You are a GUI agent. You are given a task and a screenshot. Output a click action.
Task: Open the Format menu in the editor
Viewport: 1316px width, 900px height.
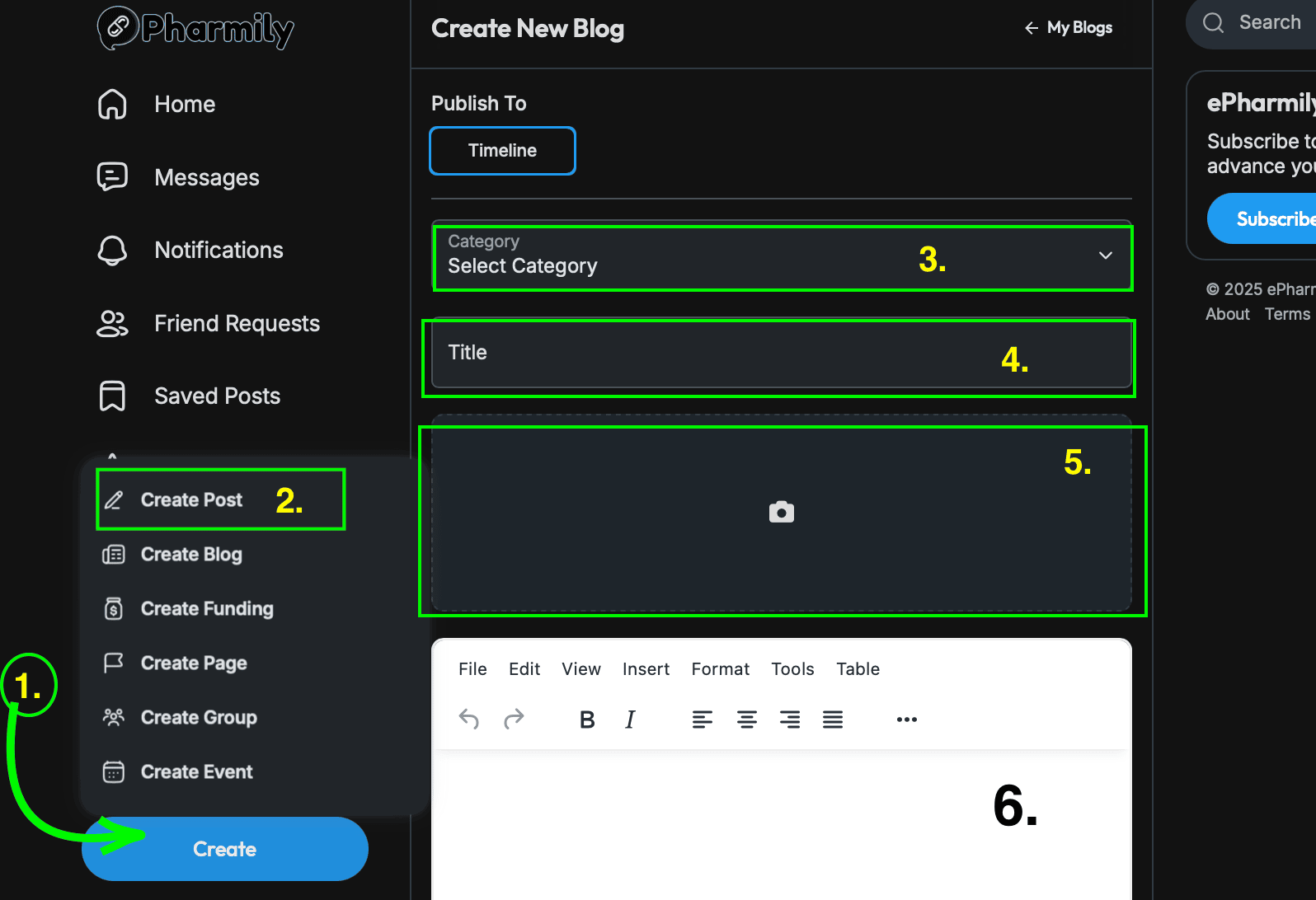point(720,669)
